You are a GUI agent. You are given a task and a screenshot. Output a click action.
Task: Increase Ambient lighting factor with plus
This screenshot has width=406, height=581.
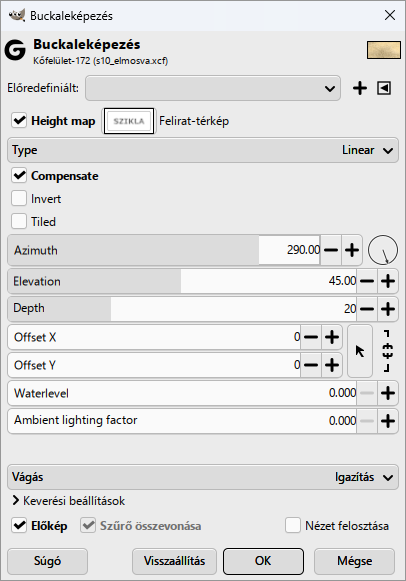pos(388,421)
